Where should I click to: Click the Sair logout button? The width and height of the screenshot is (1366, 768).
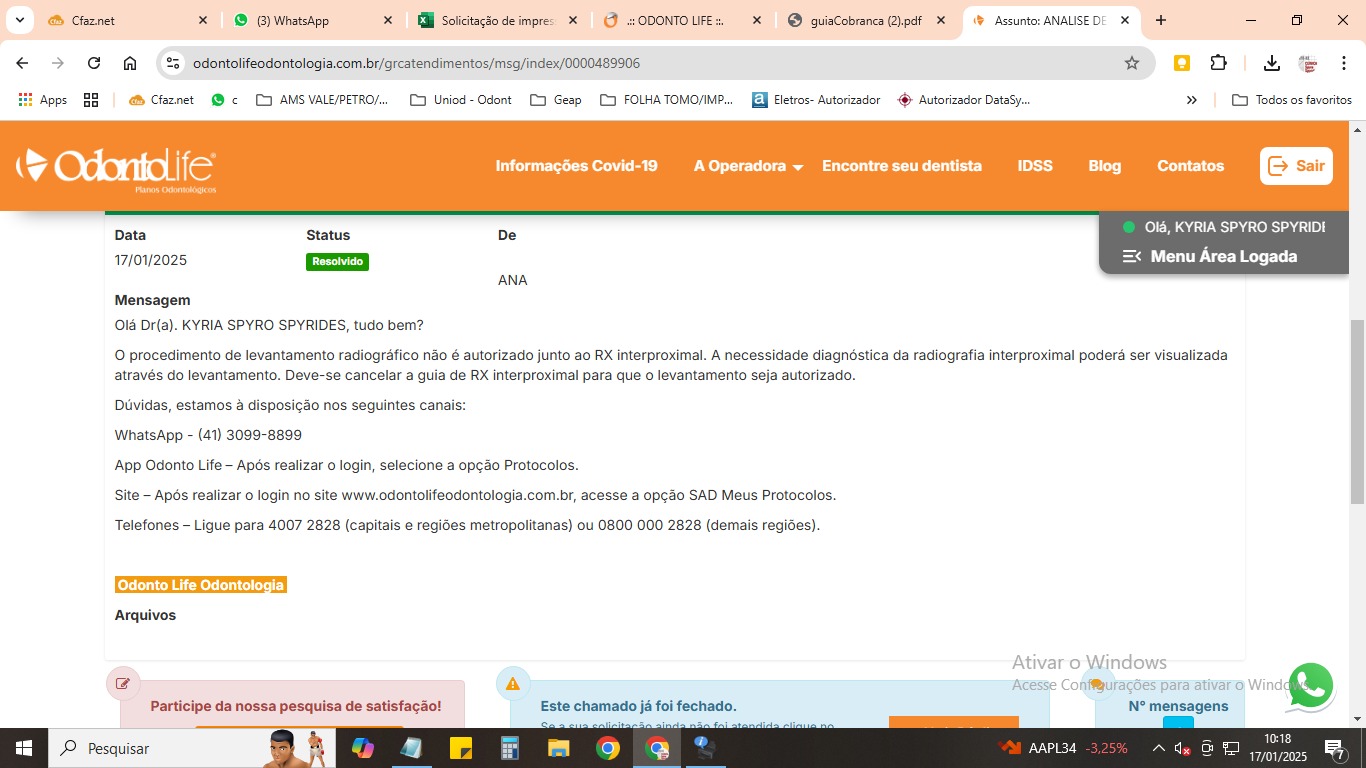[x=1296, y=166]
